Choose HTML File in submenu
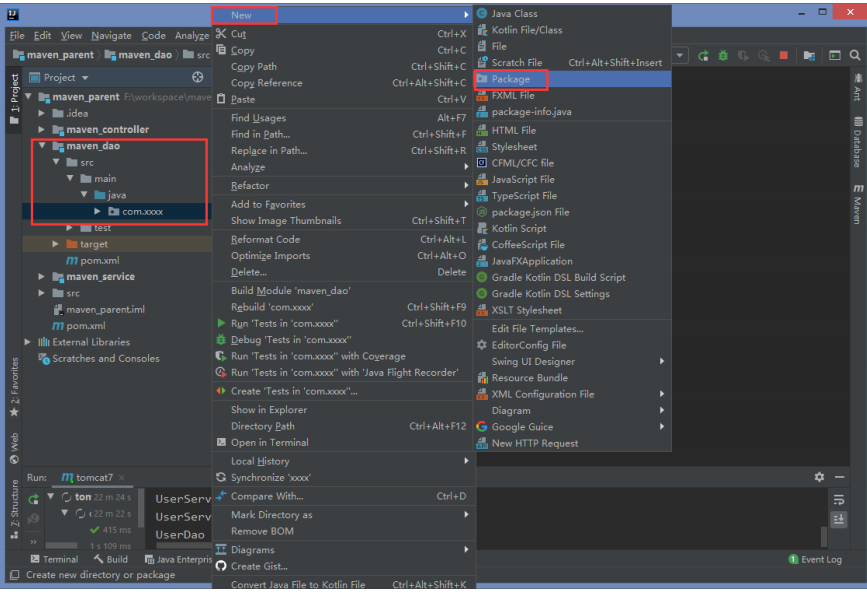 click(x=573, y=130)
